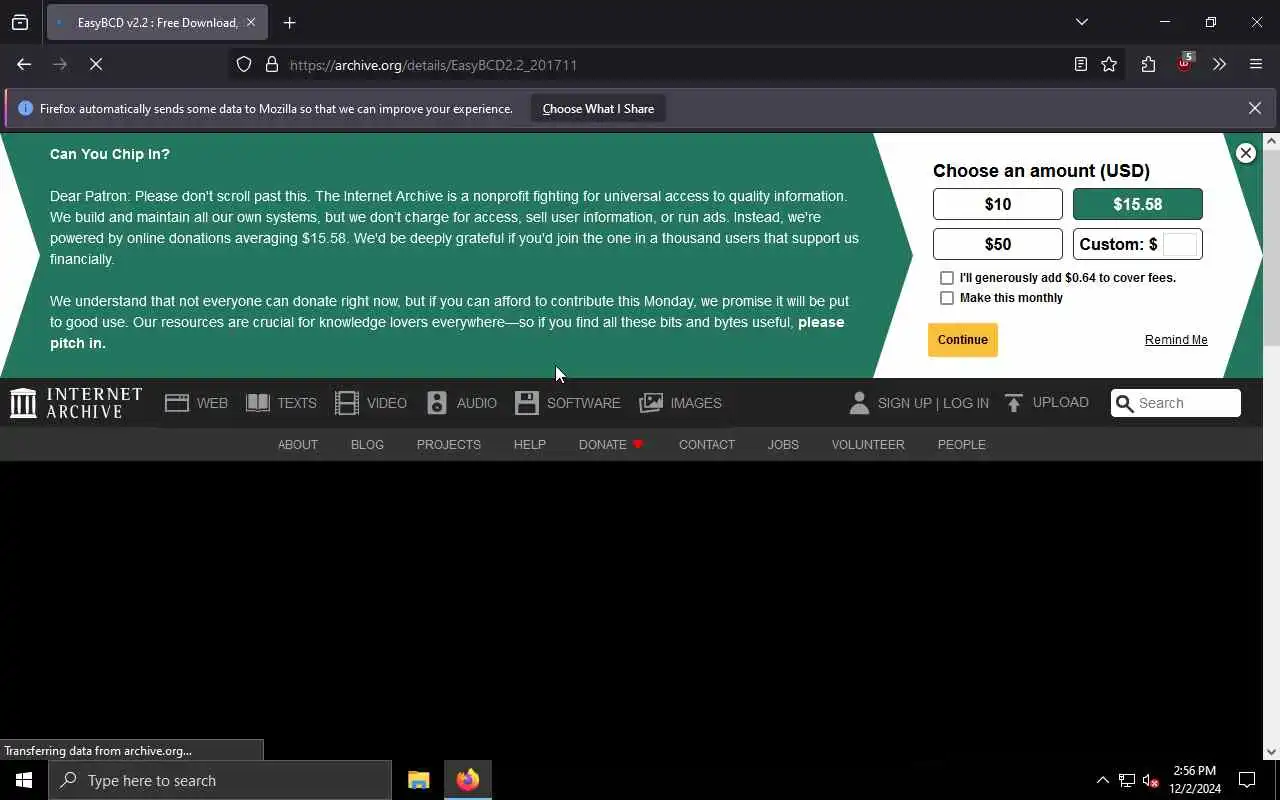The width and height of the screenshot is (1280, 800).
Task: Click the custom amount input field
Action: click(x=1180, y=244)
